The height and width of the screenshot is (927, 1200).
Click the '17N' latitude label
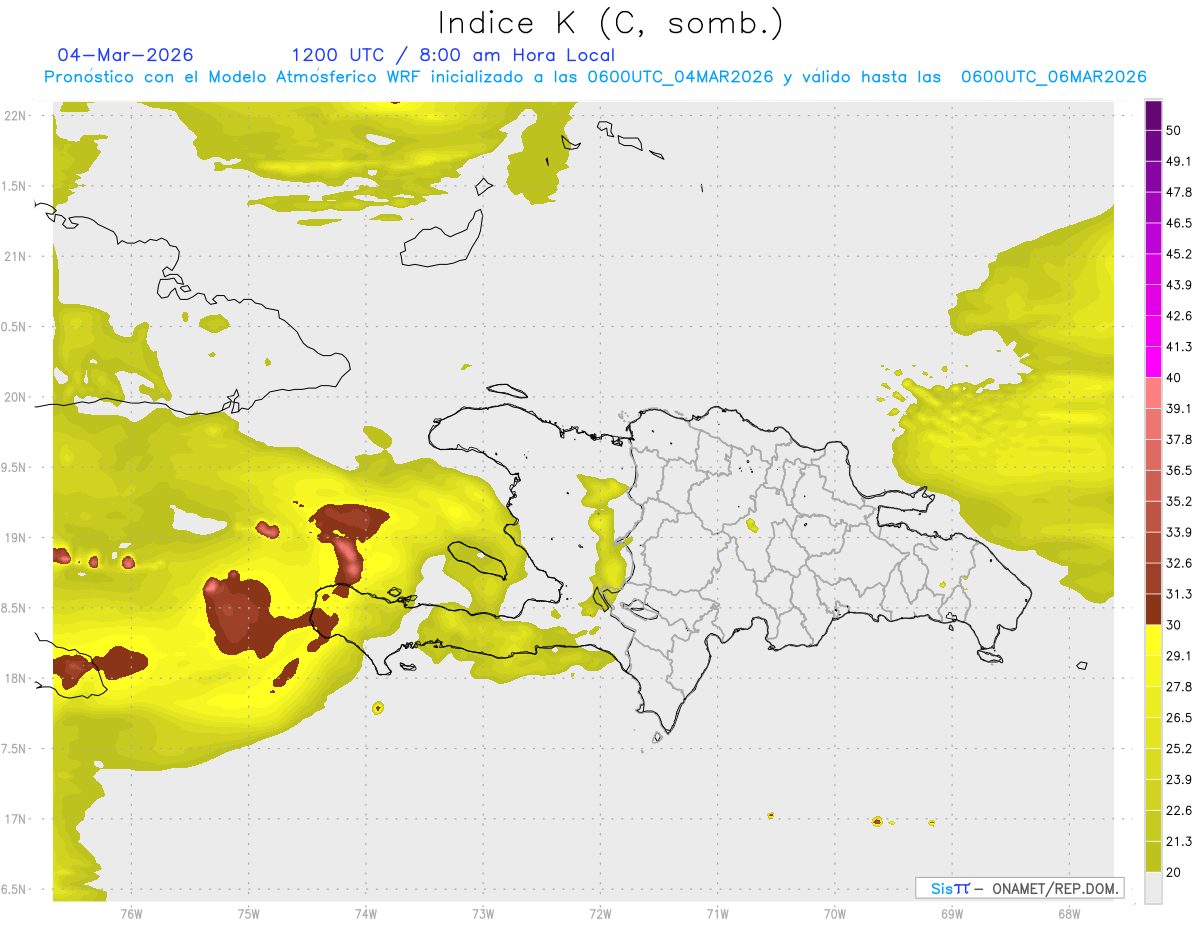coord(15,819)
